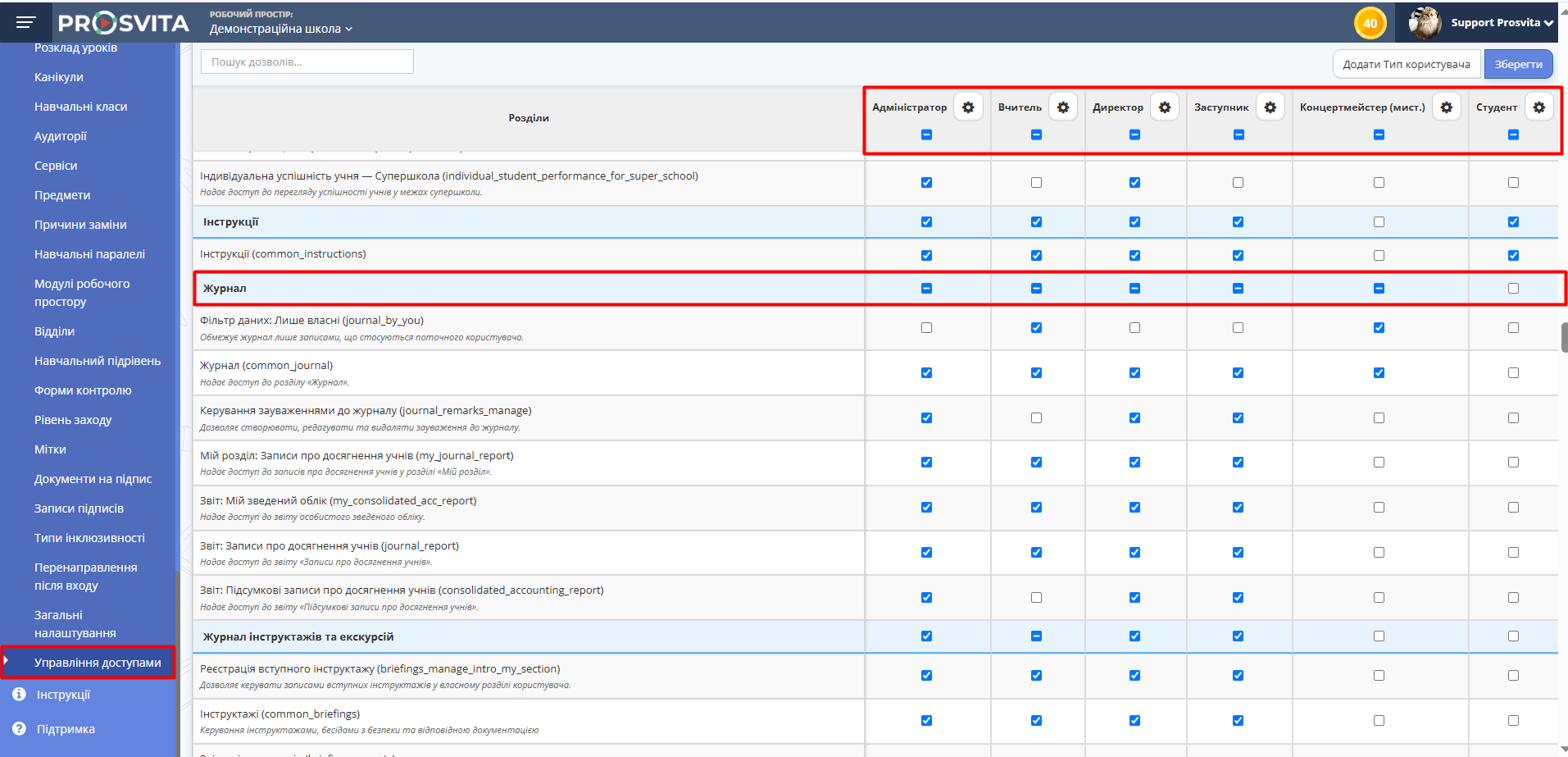
Task: Click the PROSVITA logo
Action: [124, 23]
